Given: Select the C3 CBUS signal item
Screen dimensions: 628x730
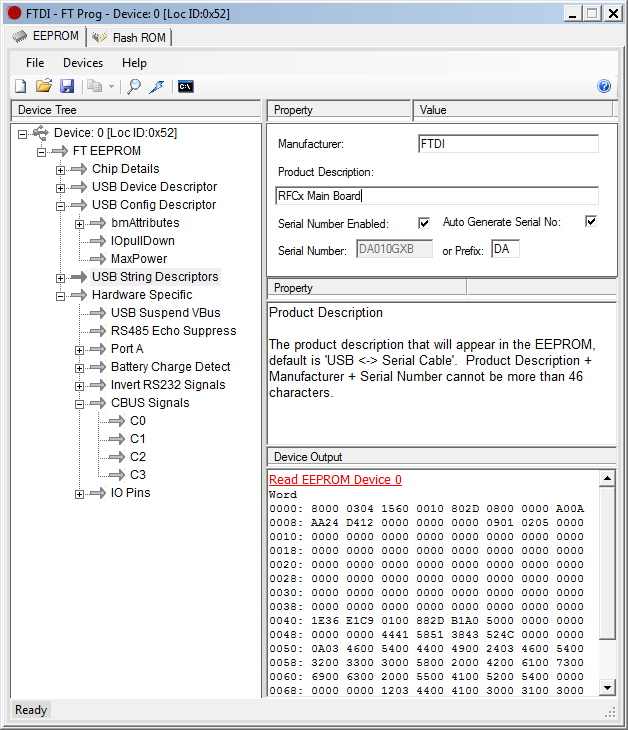Looking at the screenshot, I should [x=137, y=475].
